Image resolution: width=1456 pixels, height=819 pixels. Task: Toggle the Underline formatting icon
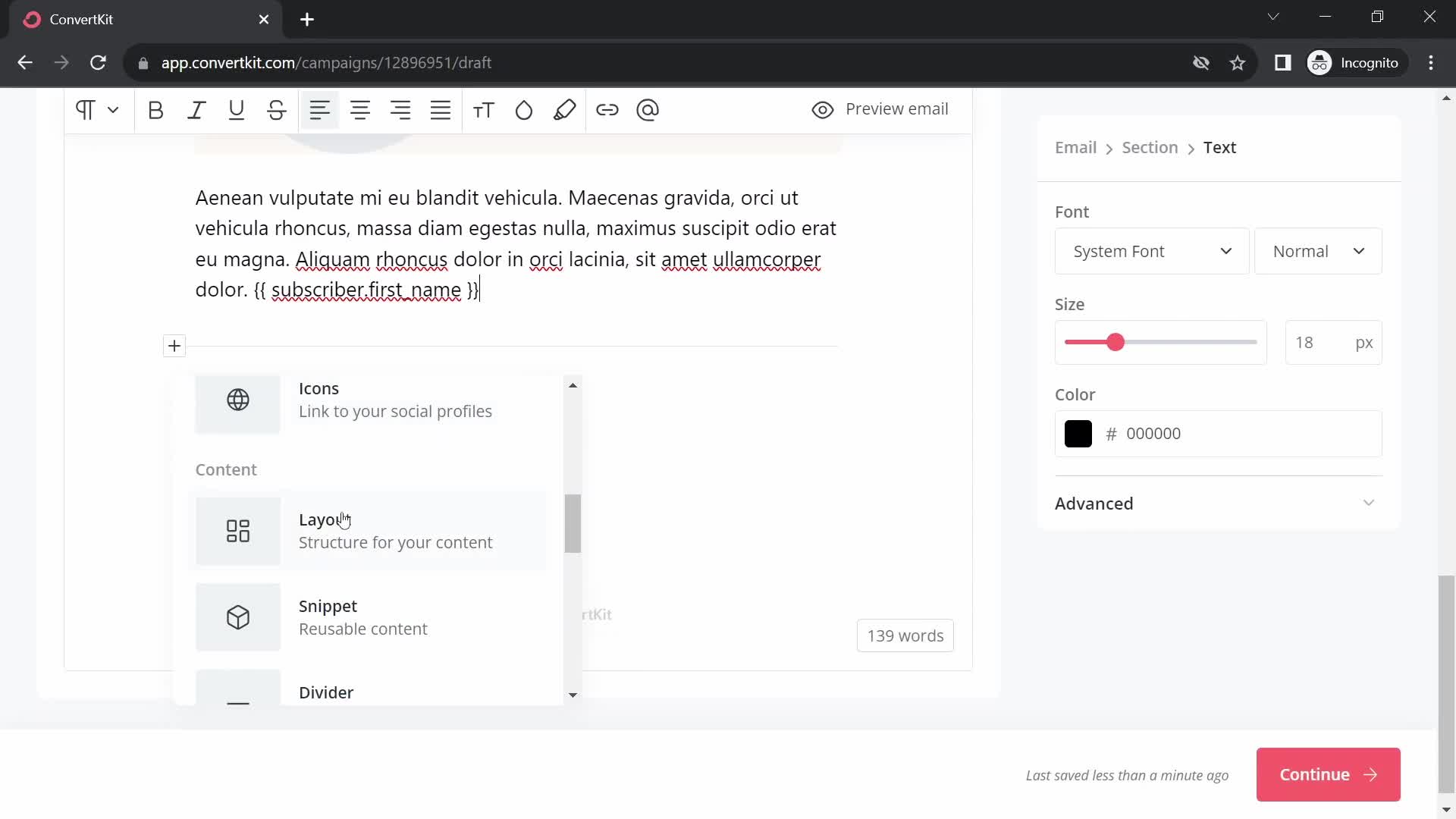click(x=235, y=110)
